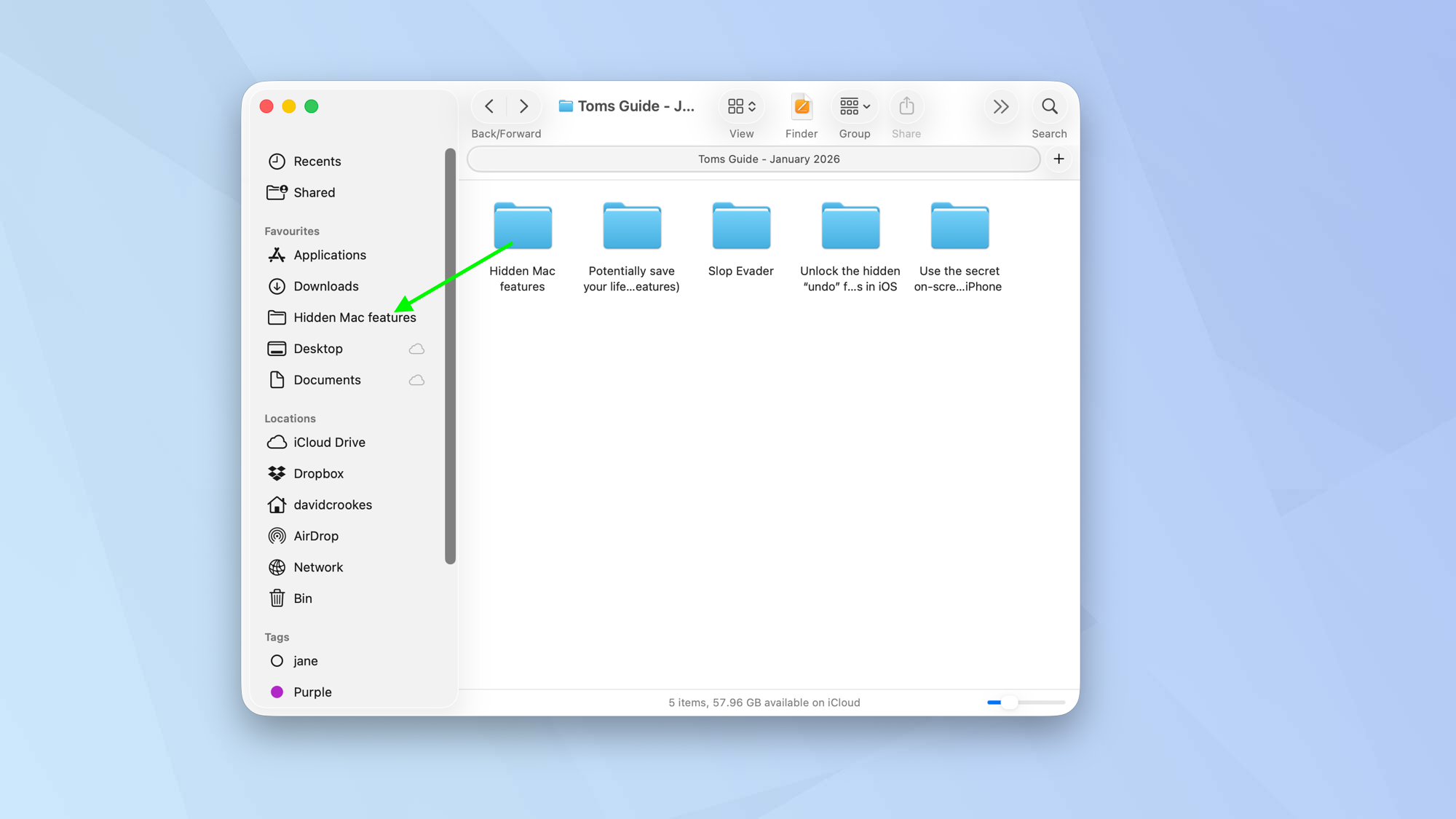Click the Purple tag colour swatch

tap(277, 692)
